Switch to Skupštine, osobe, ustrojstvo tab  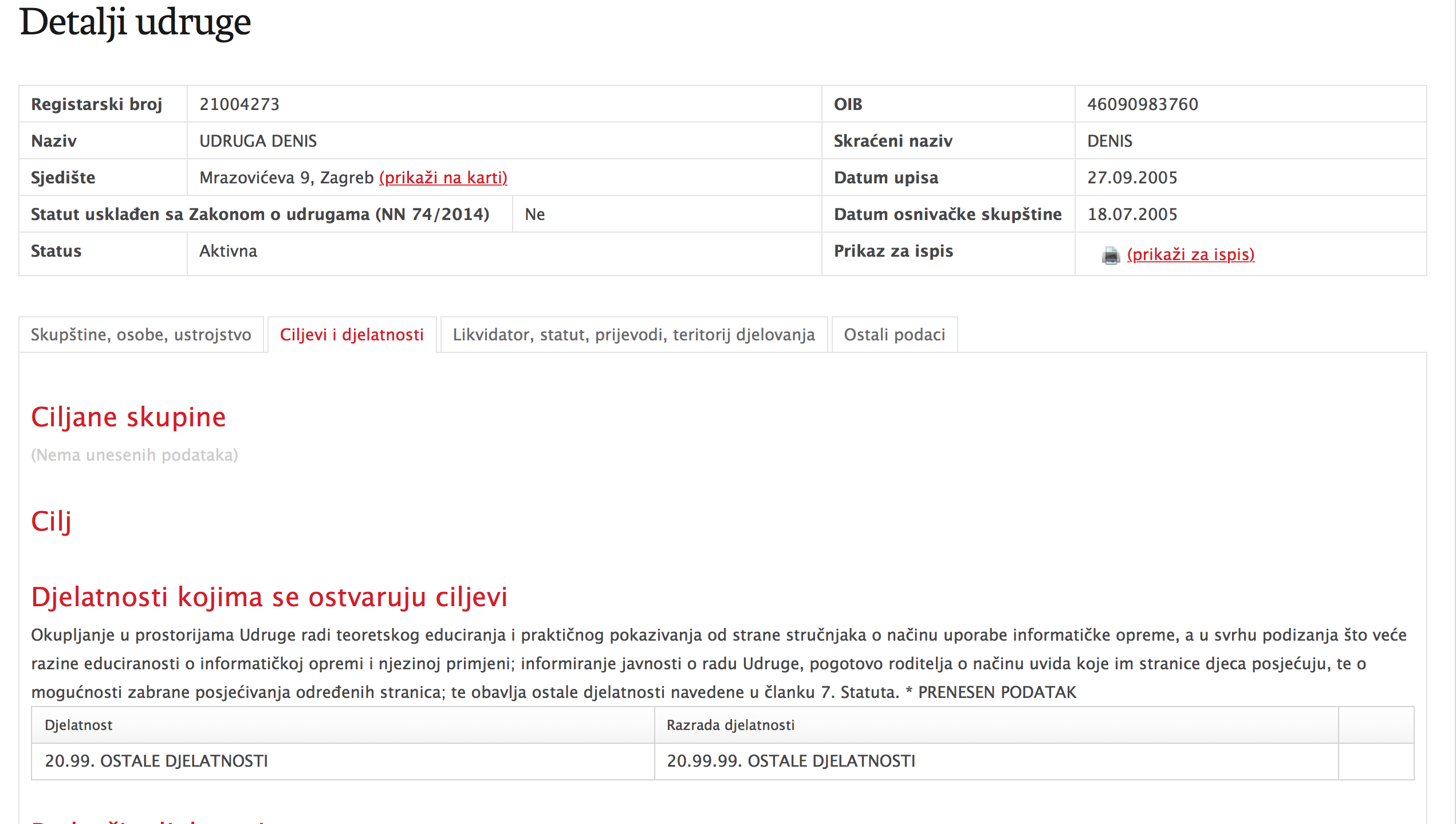tap(141, 335)
